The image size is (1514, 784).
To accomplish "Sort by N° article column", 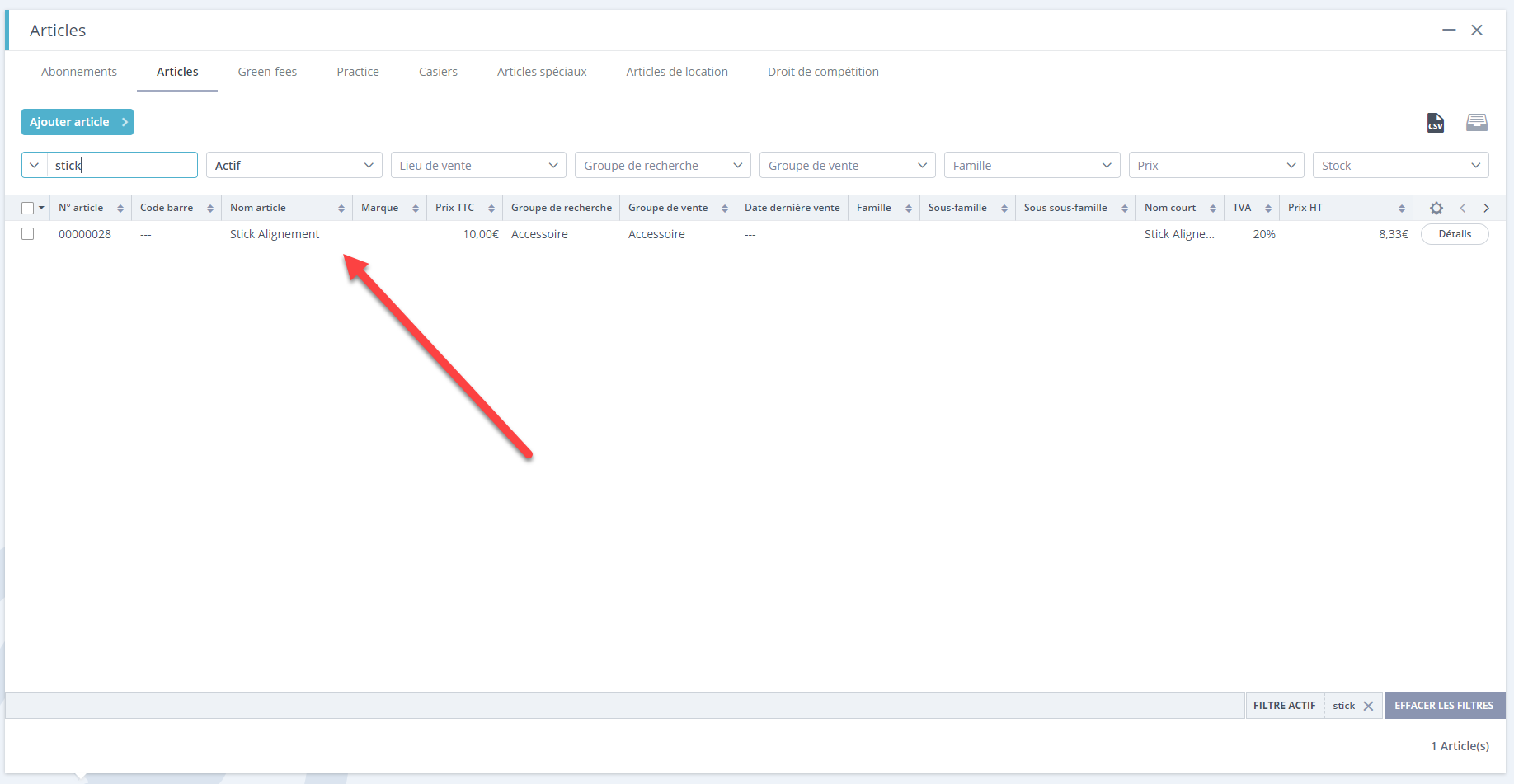I will point(120,209).
